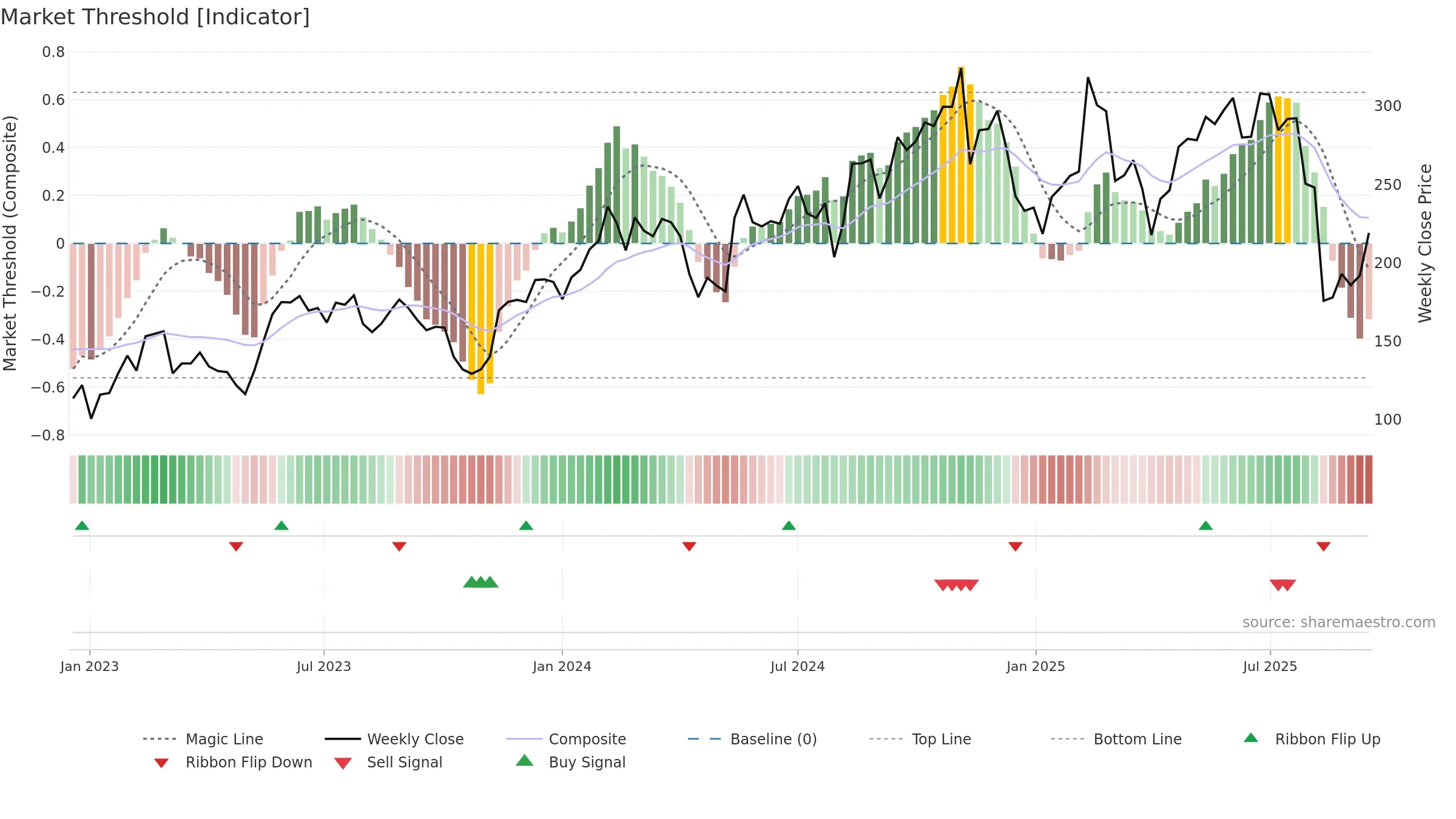Toggle the Magic Line legend entry

203,740
